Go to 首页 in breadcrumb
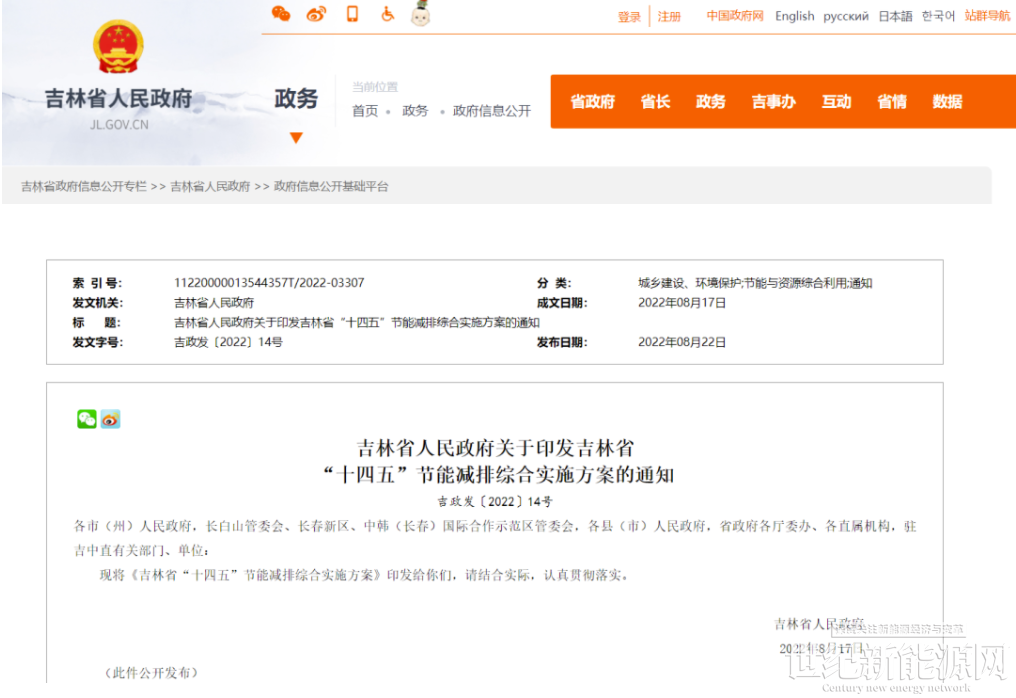 (x=365, y=111)
